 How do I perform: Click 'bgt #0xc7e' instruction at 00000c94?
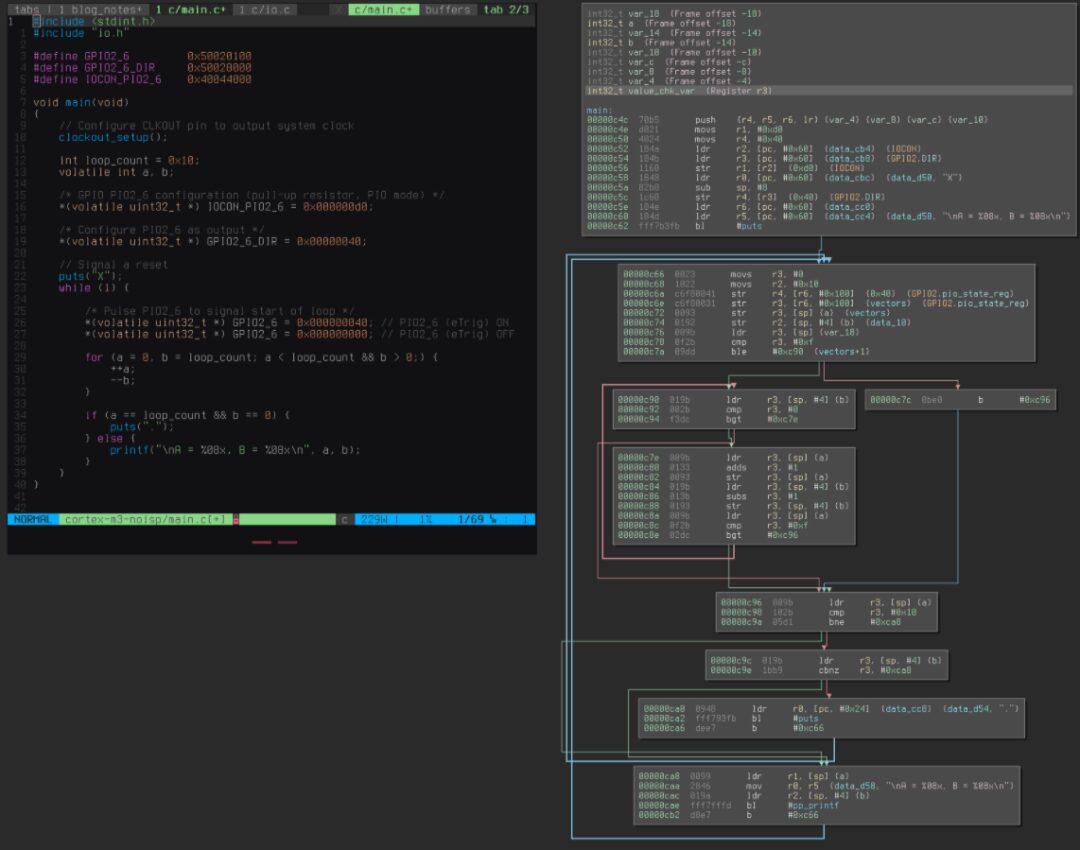point(708,419)
